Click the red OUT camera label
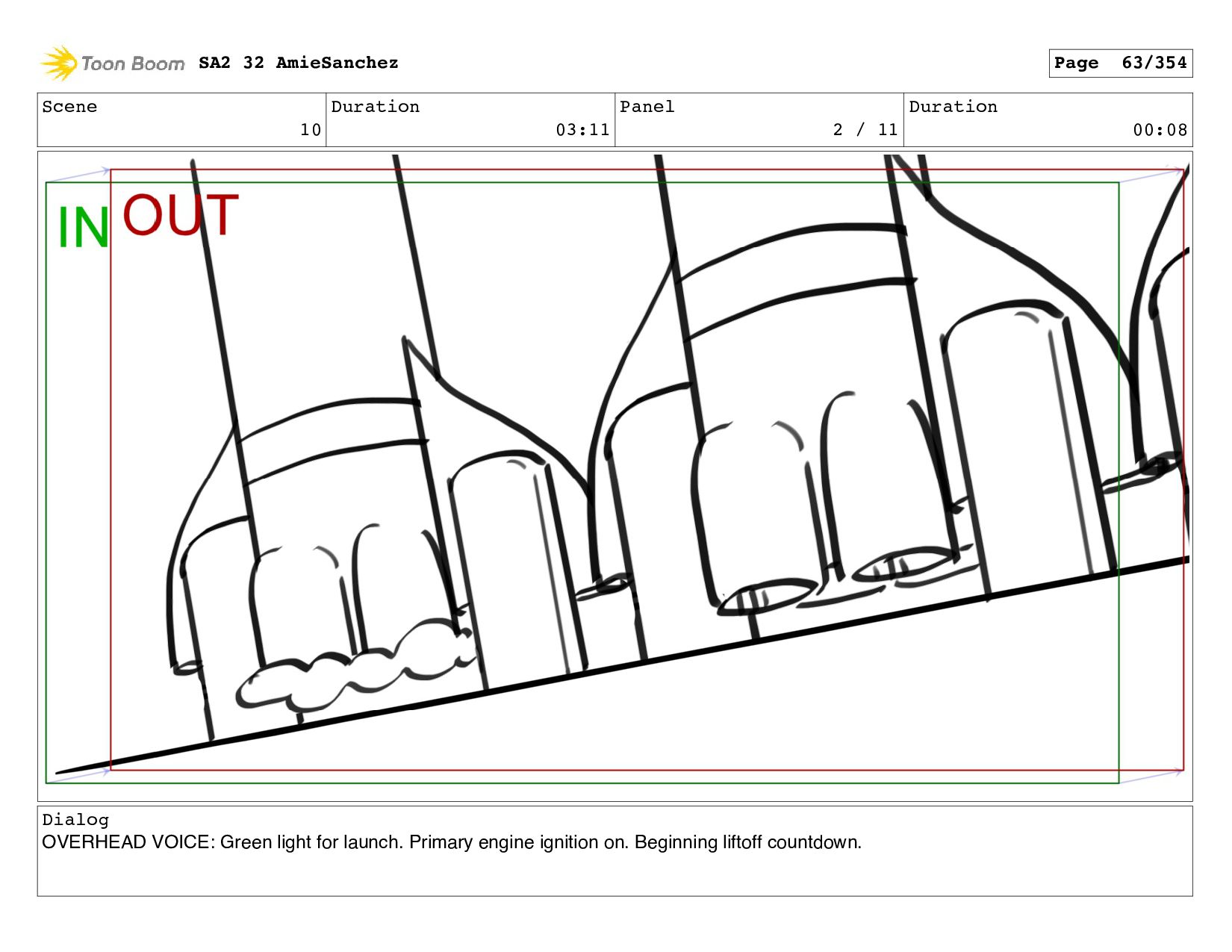The height and width of the screenshot is (952, 1232). [181, 214]
